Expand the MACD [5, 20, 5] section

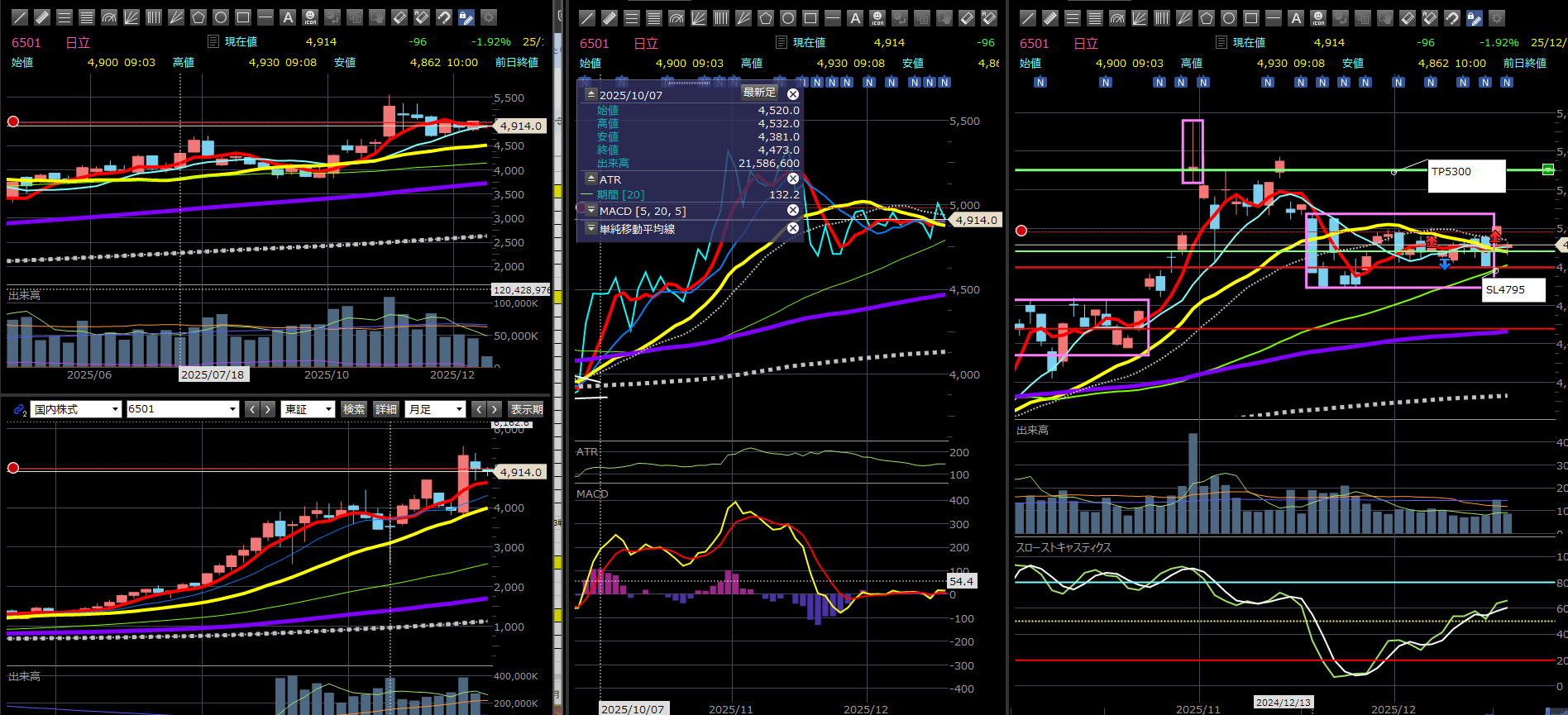pyautogui.click(x=591, y=211)
